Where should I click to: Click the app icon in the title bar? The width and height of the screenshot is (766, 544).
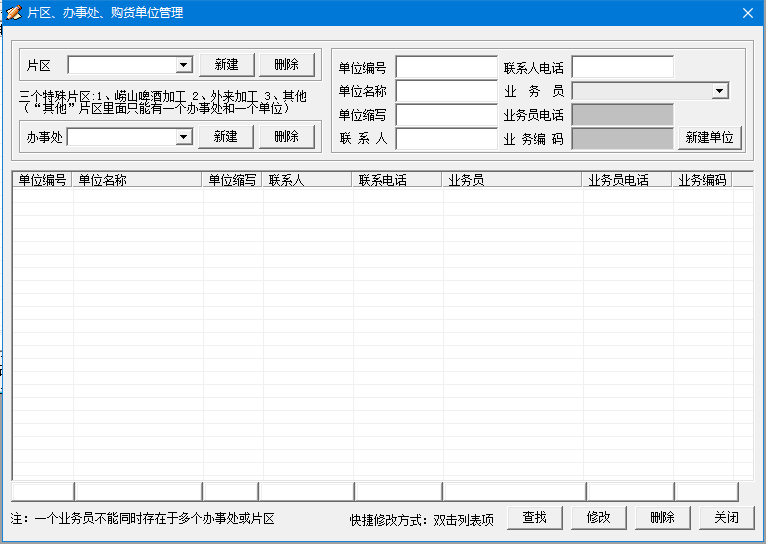pos(14,12)
